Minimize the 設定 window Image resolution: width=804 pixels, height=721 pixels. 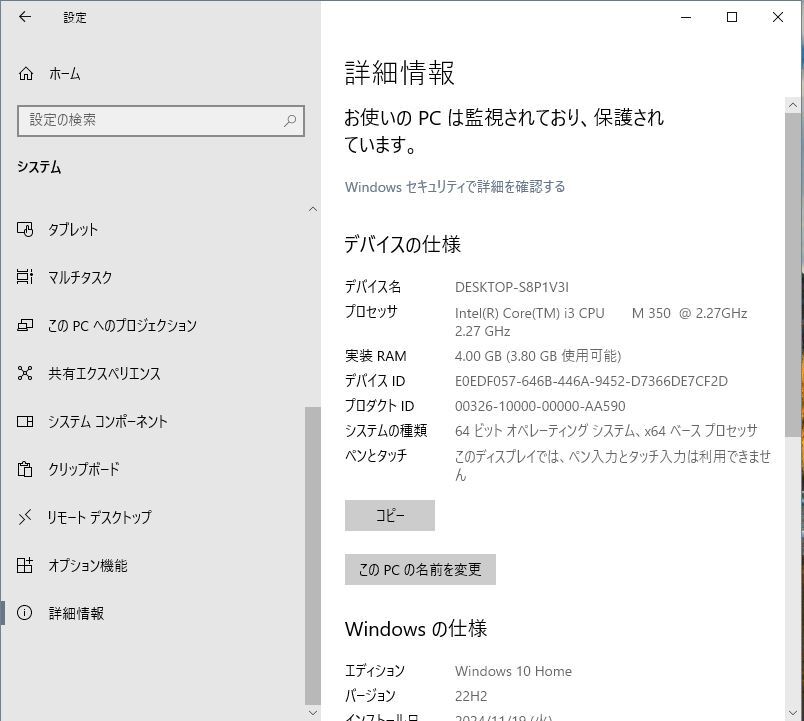tap(686, 17)
